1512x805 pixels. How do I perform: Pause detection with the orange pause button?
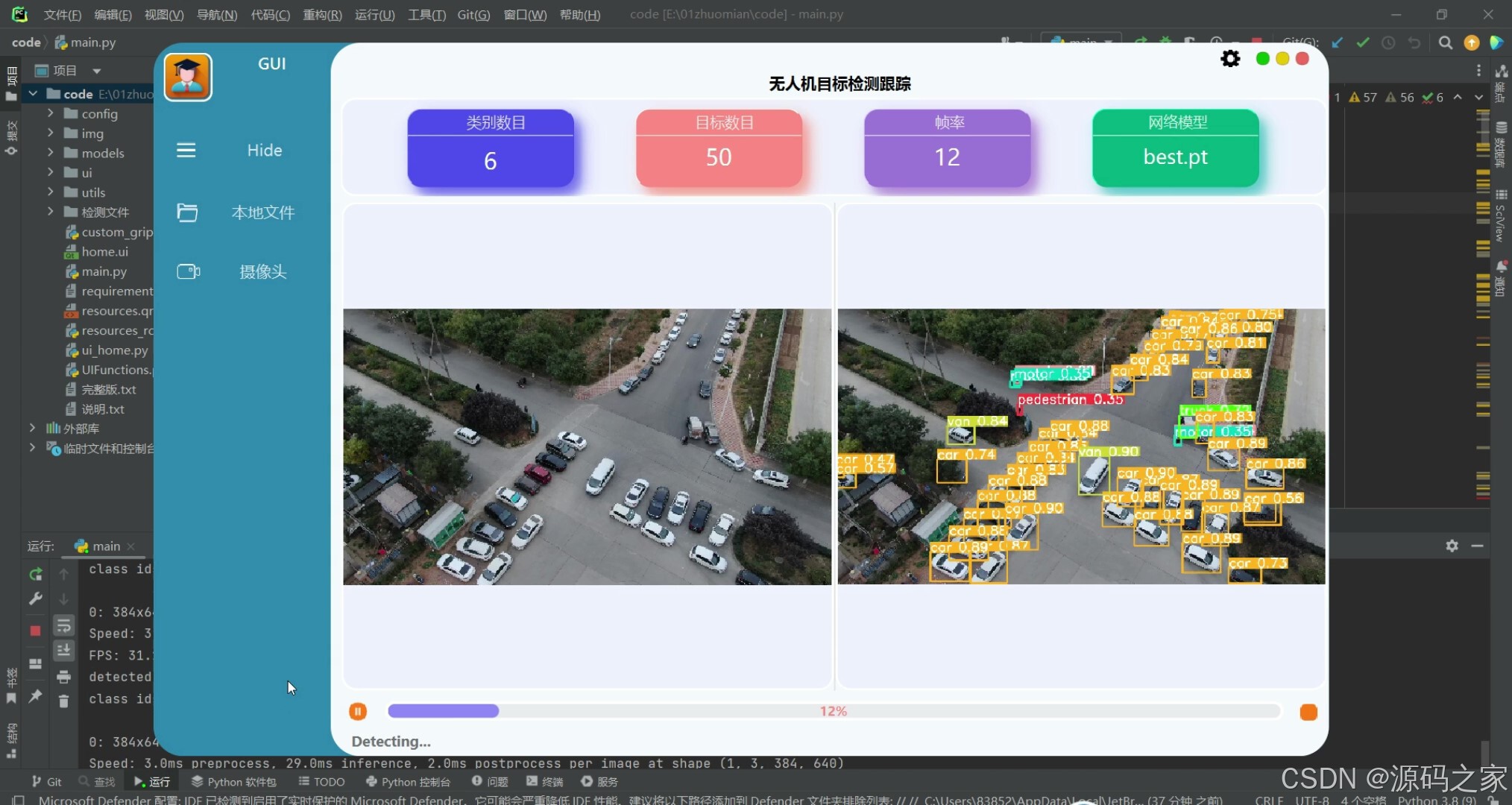point(358,711)
